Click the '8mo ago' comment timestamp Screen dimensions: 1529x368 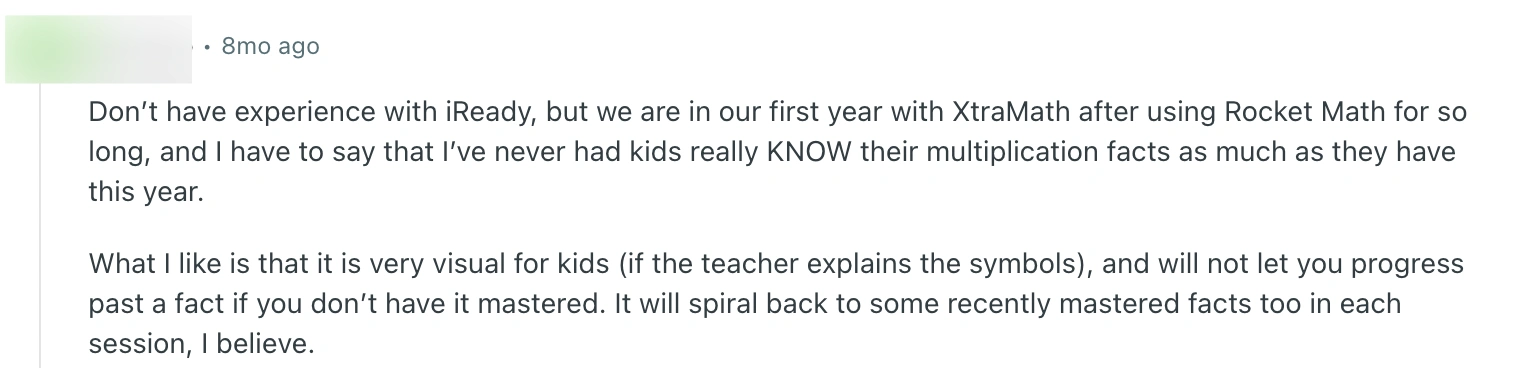click(270, 46)
